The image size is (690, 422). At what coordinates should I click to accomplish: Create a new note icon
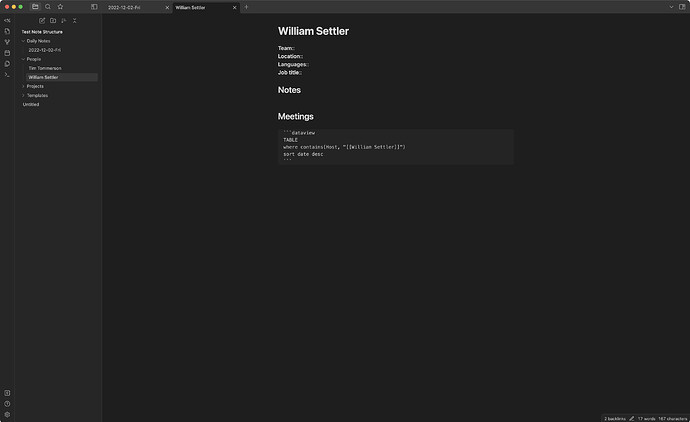point(42,21)
